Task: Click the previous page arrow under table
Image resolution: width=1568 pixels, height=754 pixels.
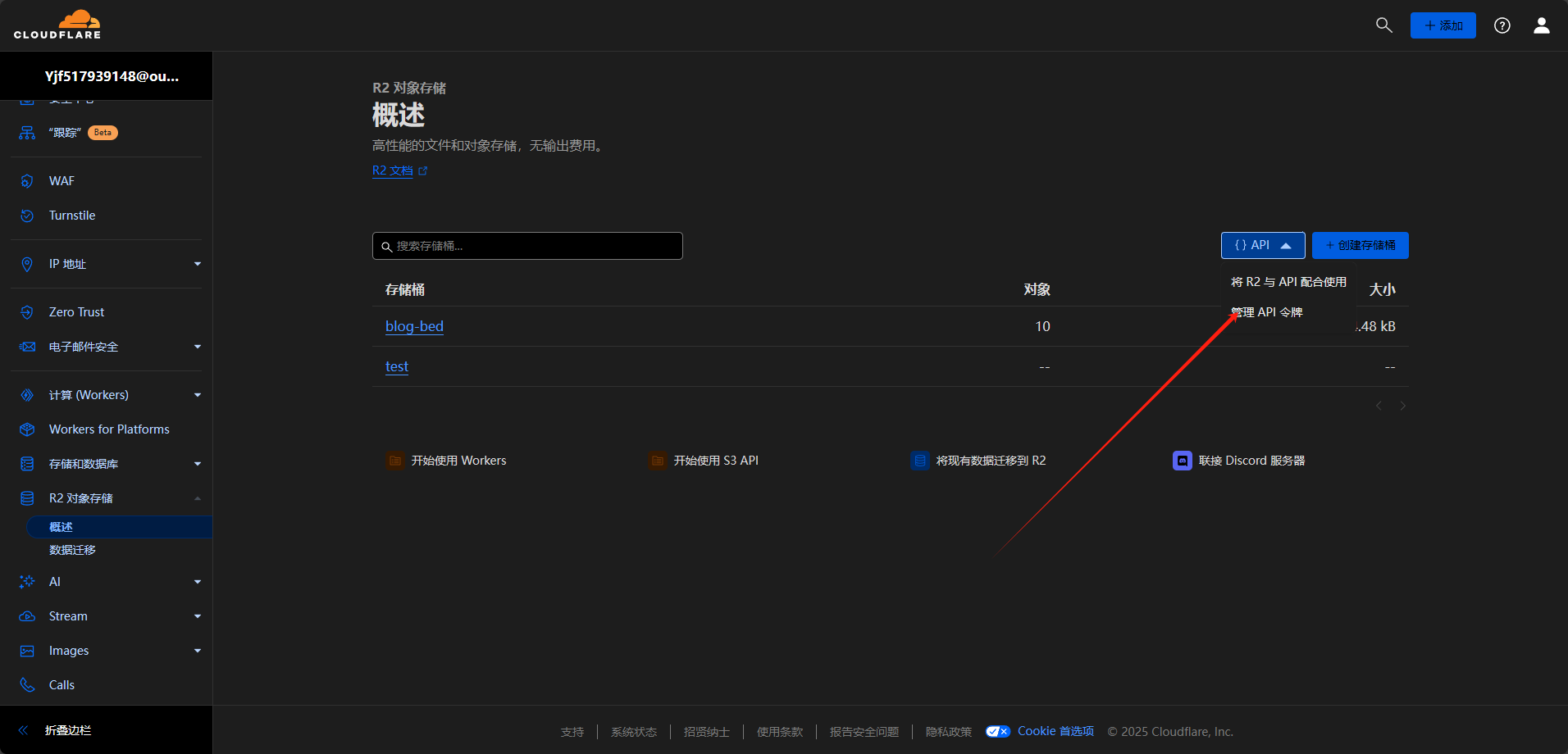Action: point(1379,406)
